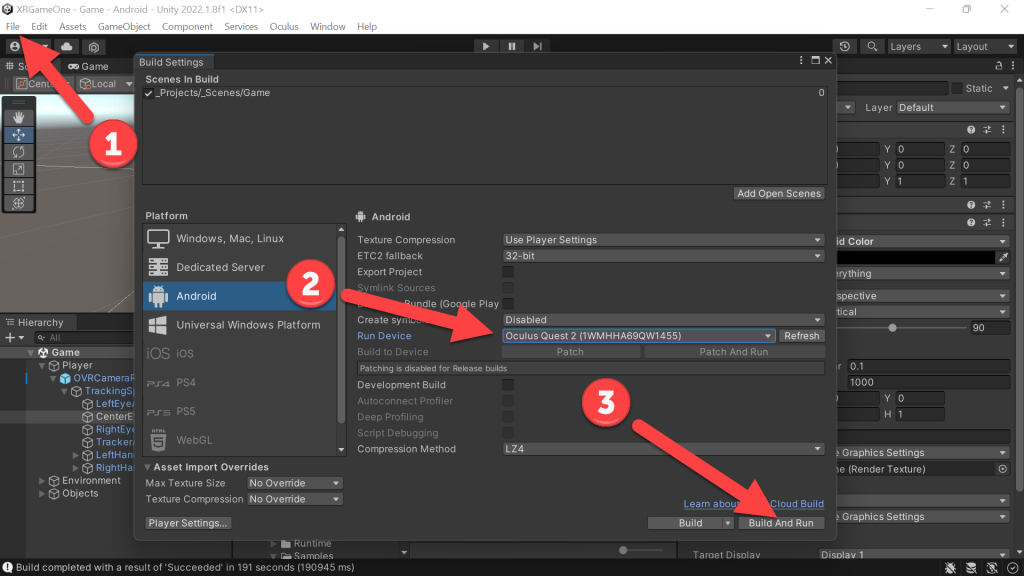Screen dimensions: 1024x576
Task: Lock the Inspector panel
Action: [x=999, y=66]
